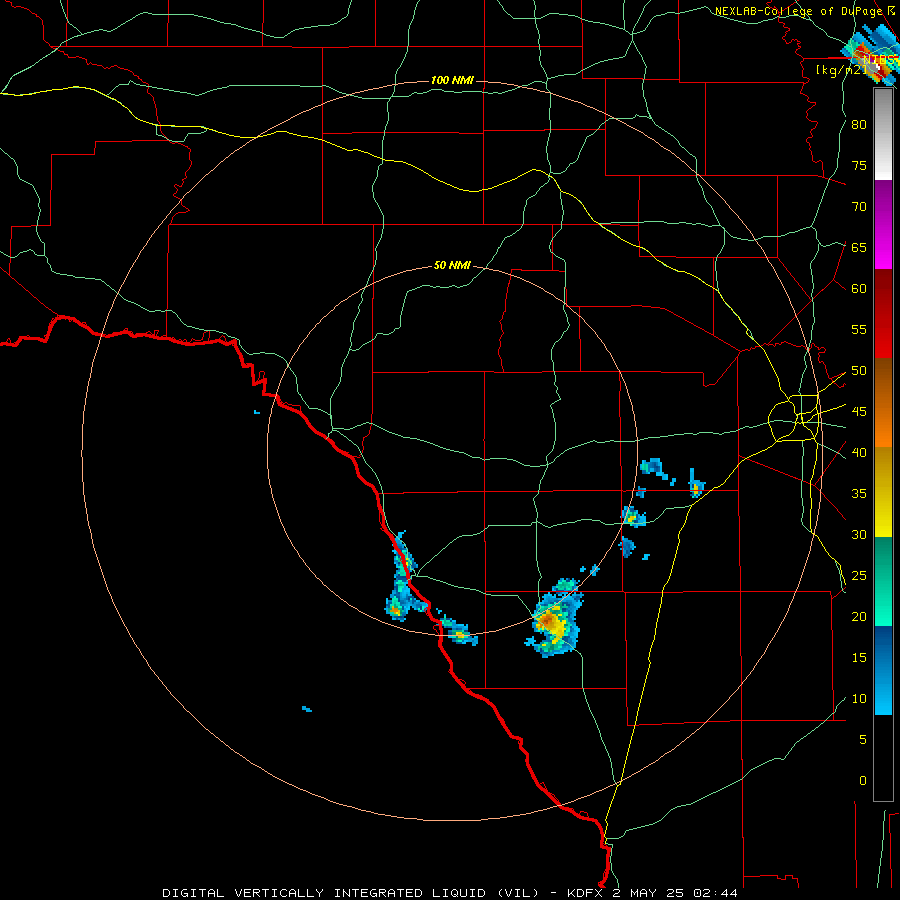Click the "50 NMI" range ring label

point(452,265)
